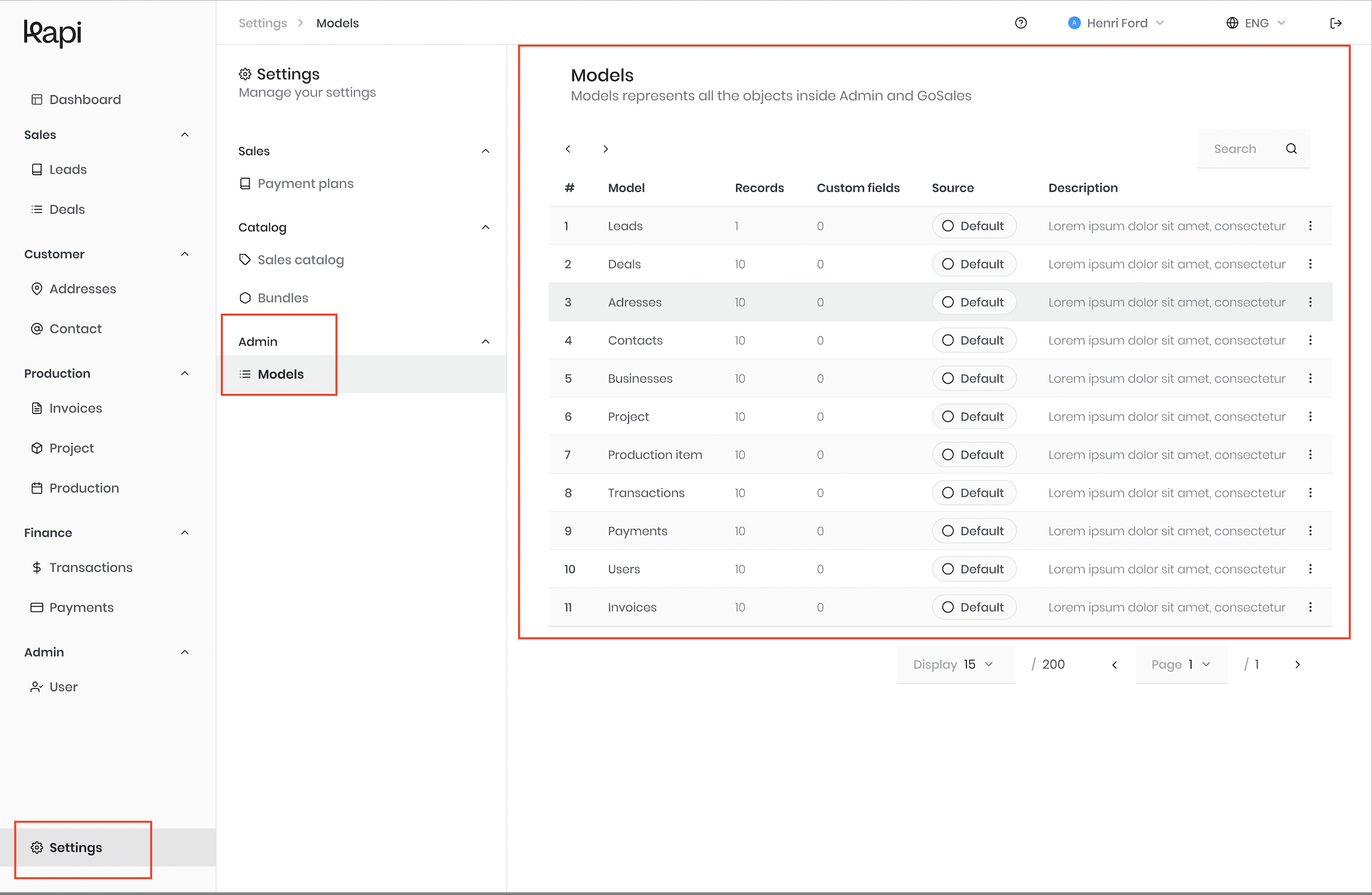Image resolution: width=1372 pixels, height=895 pixels.
Task: Open Bundles settings
Action: click(273, 298)
